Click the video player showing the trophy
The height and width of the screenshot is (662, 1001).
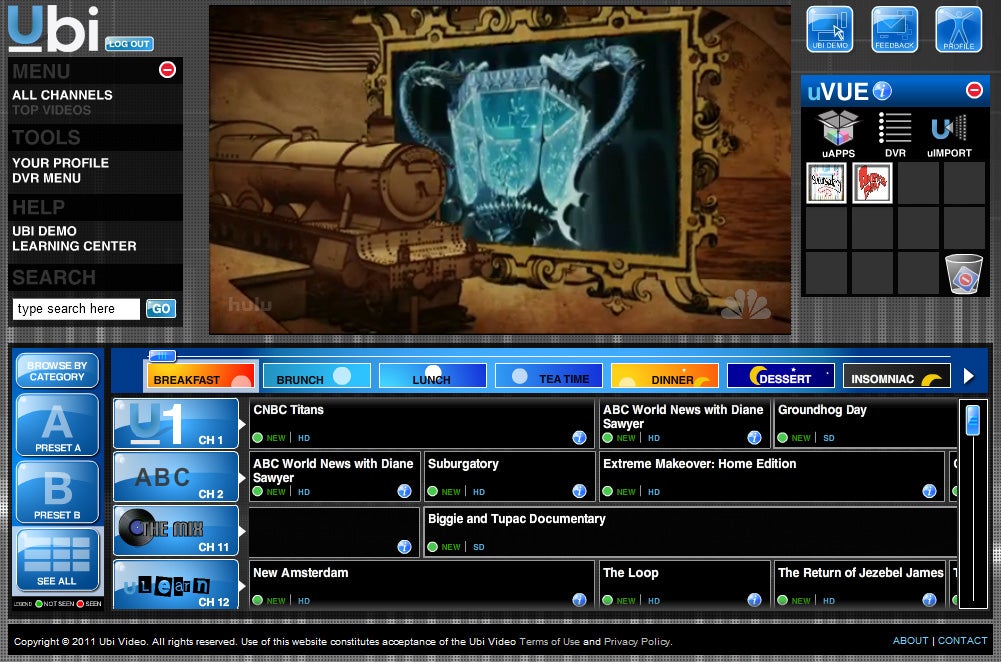tap(500, 170)
